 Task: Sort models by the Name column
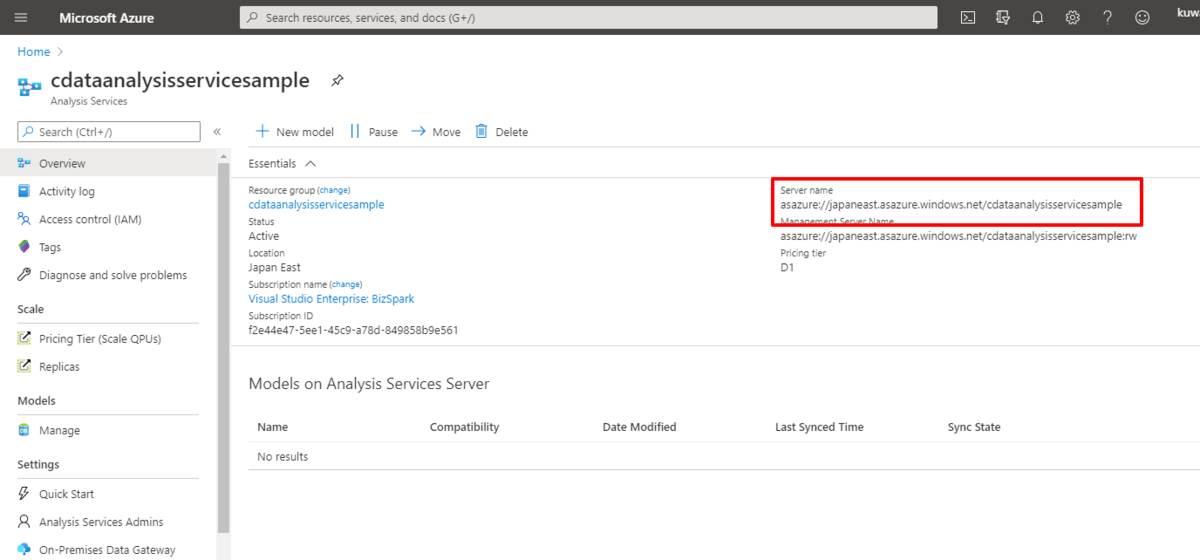tap(272, 427)
